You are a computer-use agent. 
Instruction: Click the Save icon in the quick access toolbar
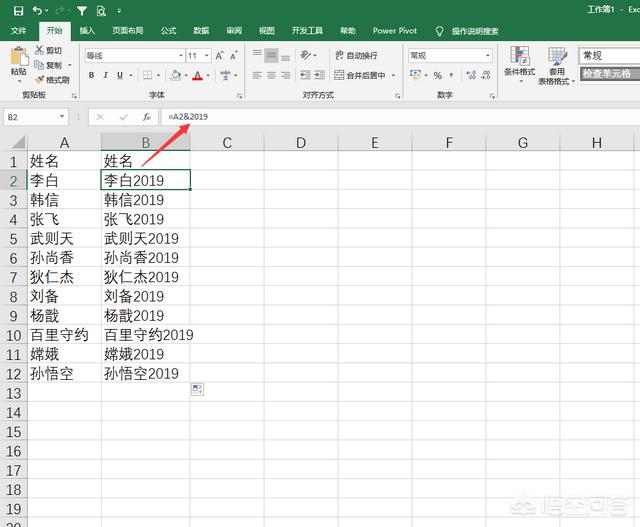click(18, 11)
